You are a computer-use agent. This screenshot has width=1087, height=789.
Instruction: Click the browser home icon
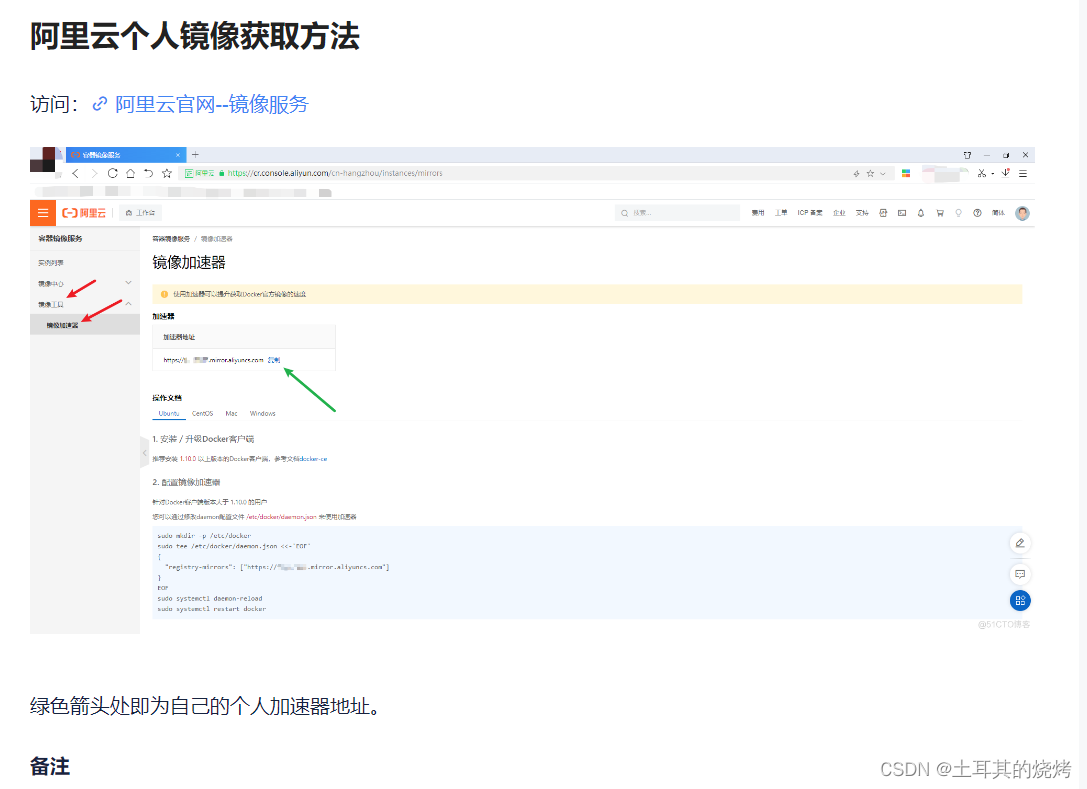tap(130, 173)
